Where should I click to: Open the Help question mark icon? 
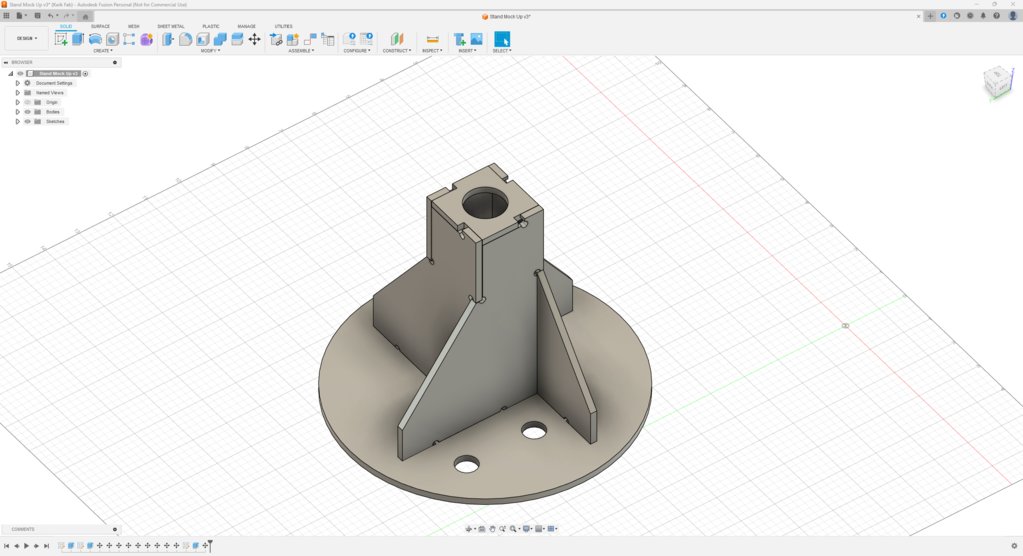pos(996,16)
